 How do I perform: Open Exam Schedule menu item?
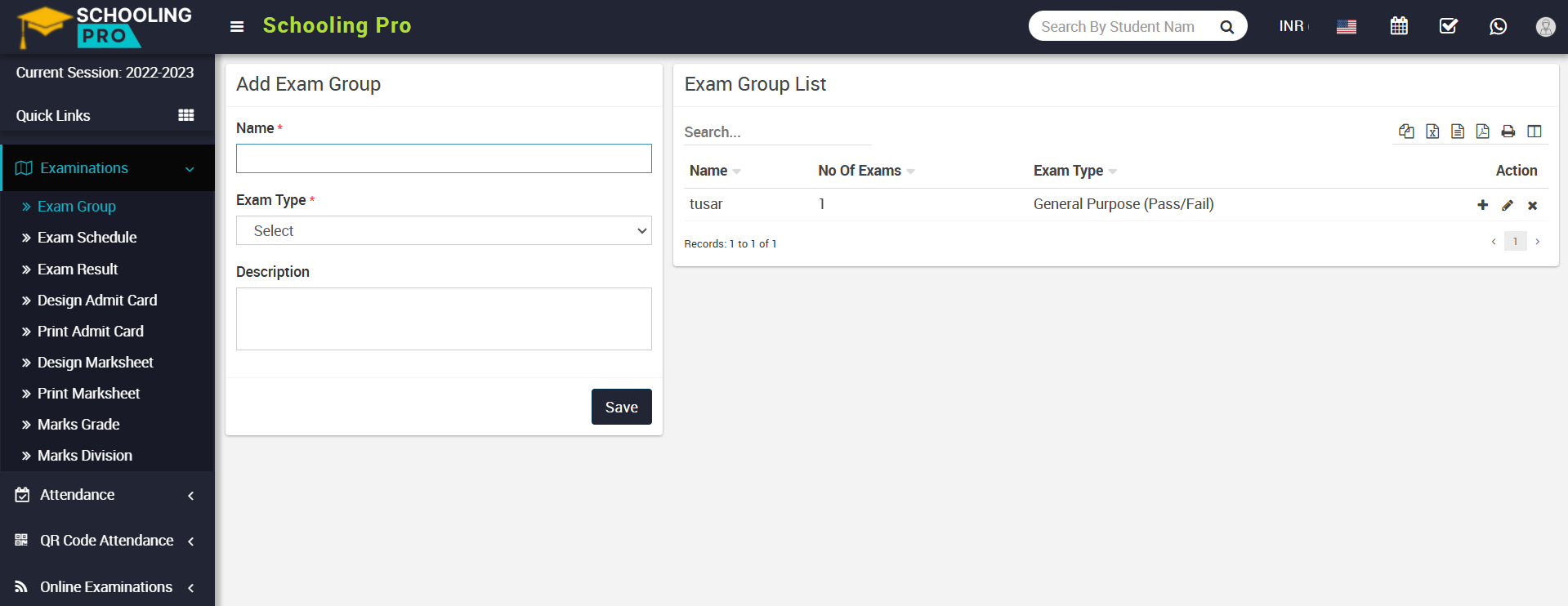(x=87, y=238)
